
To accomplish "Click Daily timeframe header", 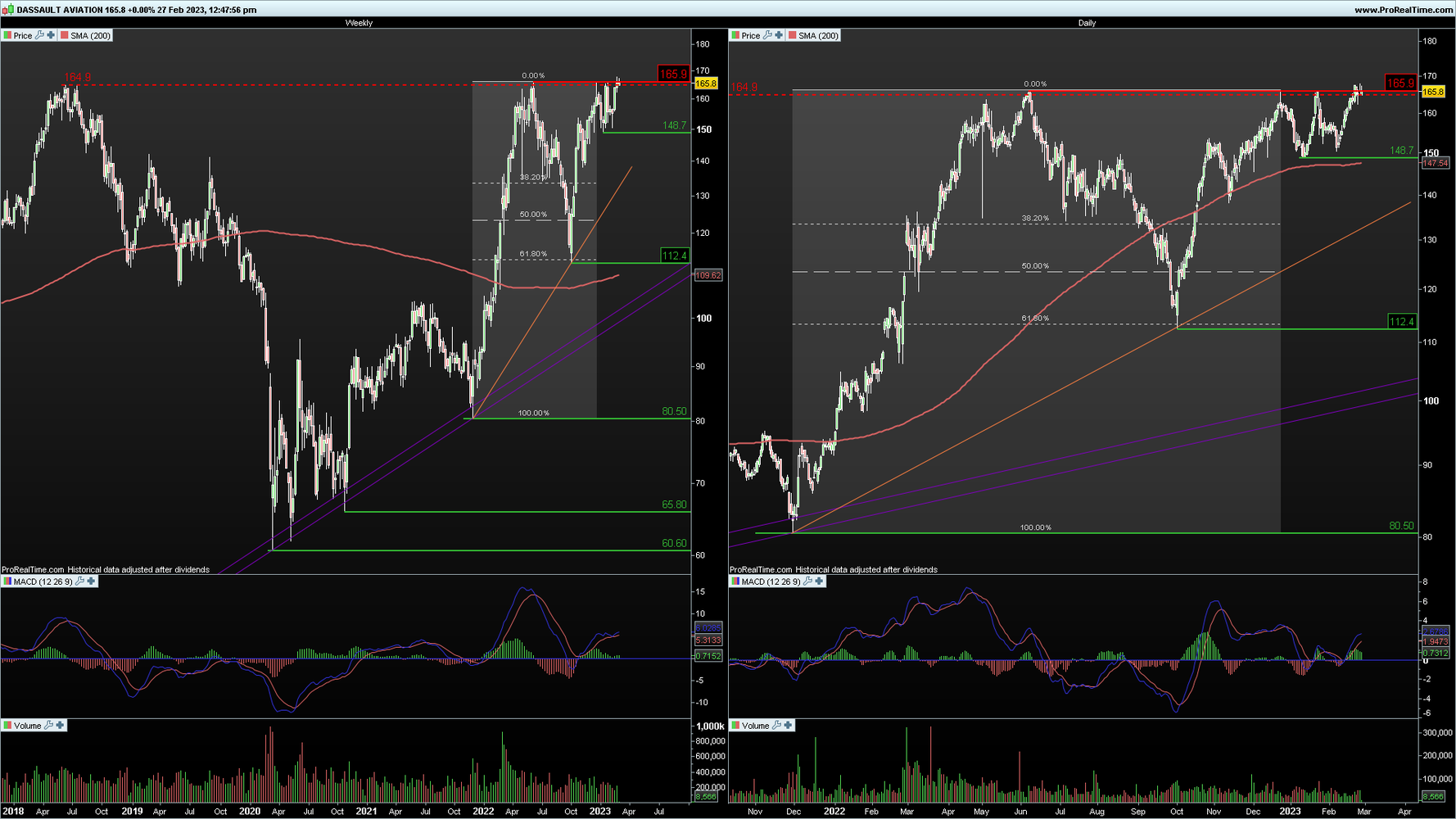I will tap(1087, 23).
